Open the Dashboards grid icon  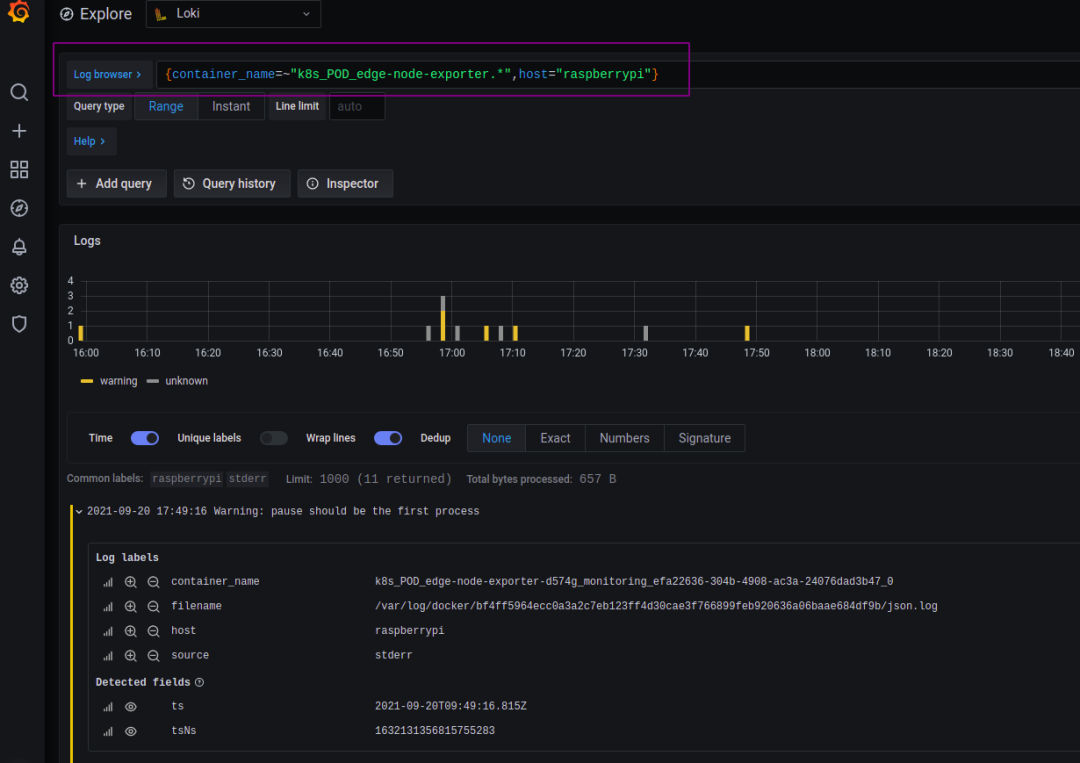tap(19, 169)
